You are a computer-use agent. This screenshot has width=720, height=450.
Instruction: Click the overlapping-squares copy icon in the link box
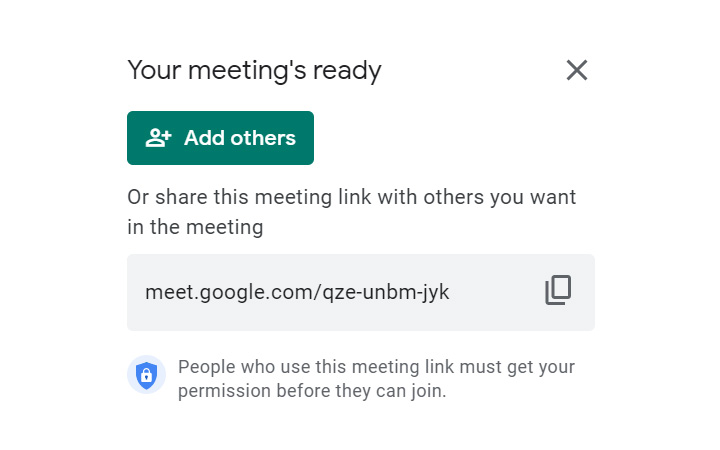tap(558, 290)
